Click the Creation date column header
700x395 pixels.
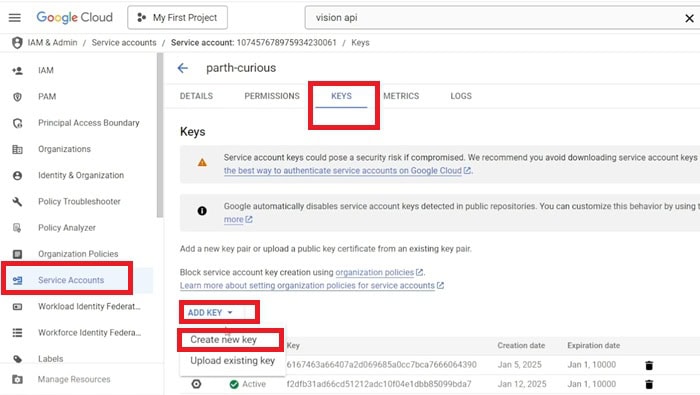521,345
